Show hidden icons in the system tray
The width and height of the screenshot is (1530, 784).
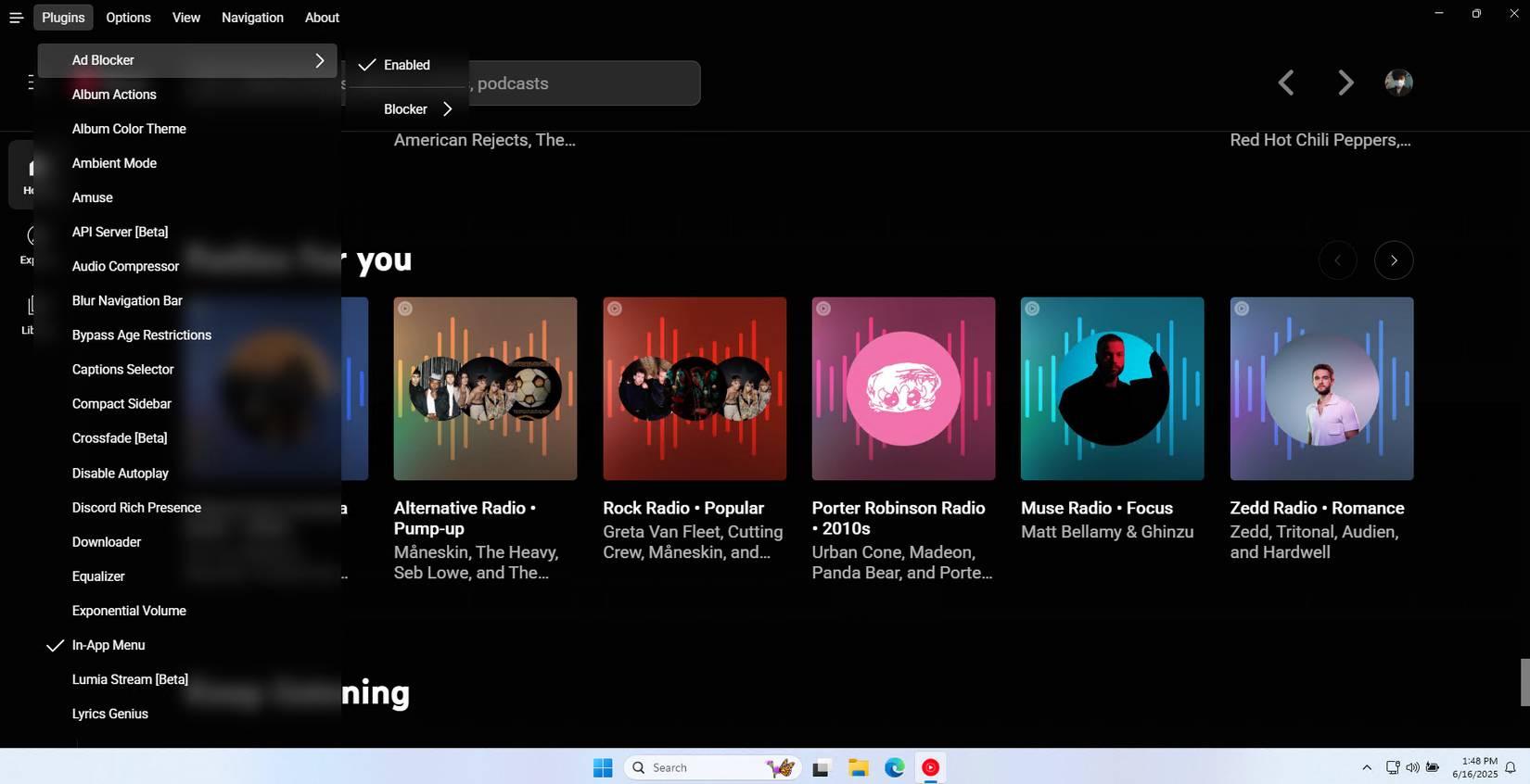1366,767
